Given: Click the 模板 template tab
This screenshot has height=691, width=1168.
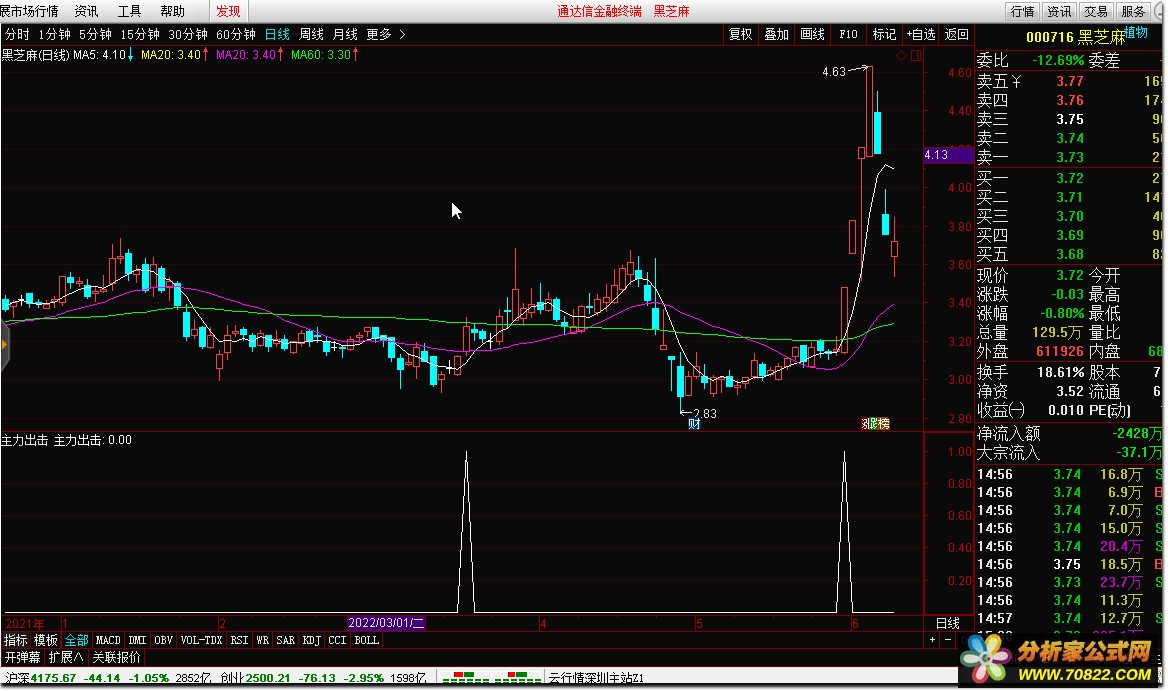Looking at the screenshot, I should coord(45,640).
